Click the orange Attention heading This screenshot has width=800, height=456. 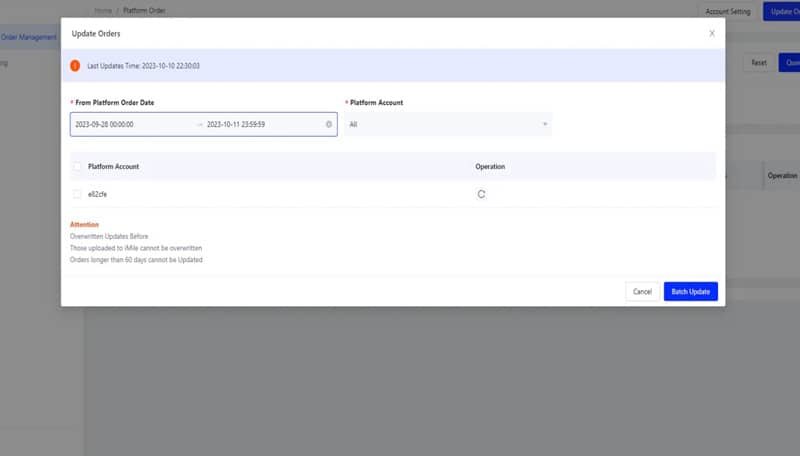(x=84, y=224)
